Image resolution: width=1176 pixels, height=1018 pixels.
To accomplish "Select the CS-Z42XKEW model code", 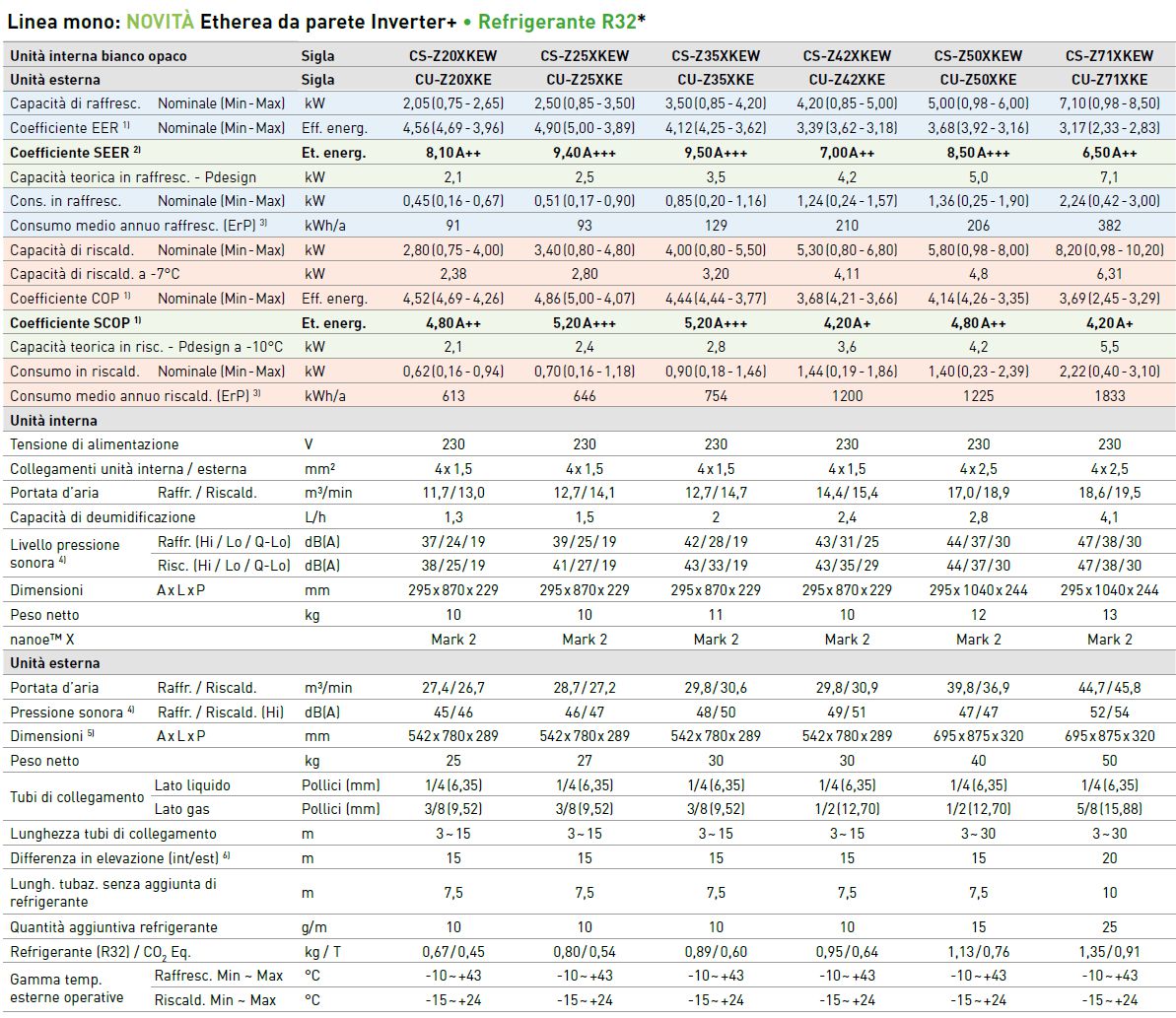I will click(847, 56).
